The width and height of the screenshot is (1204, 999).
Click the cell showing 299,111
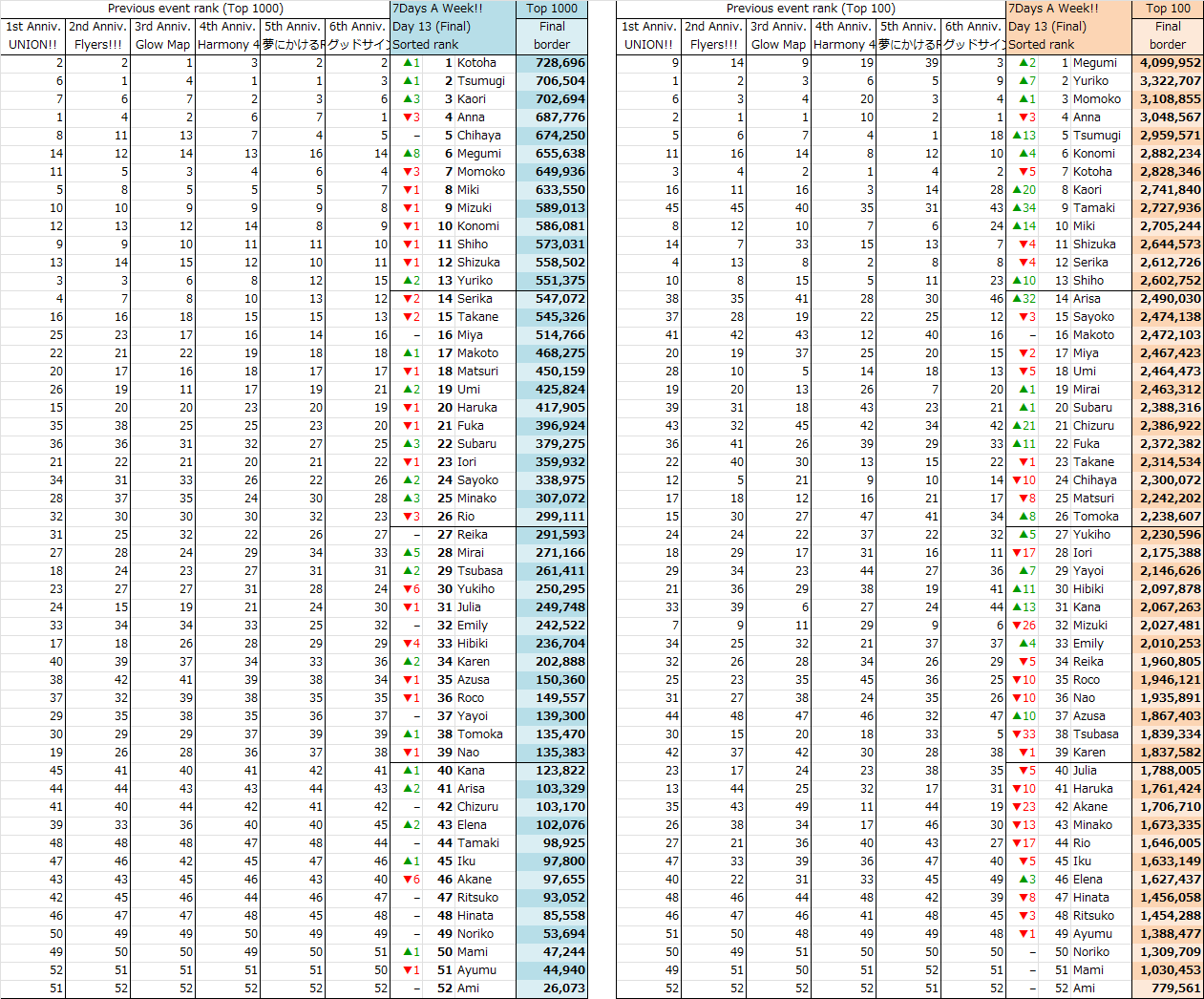coord(552,517)
